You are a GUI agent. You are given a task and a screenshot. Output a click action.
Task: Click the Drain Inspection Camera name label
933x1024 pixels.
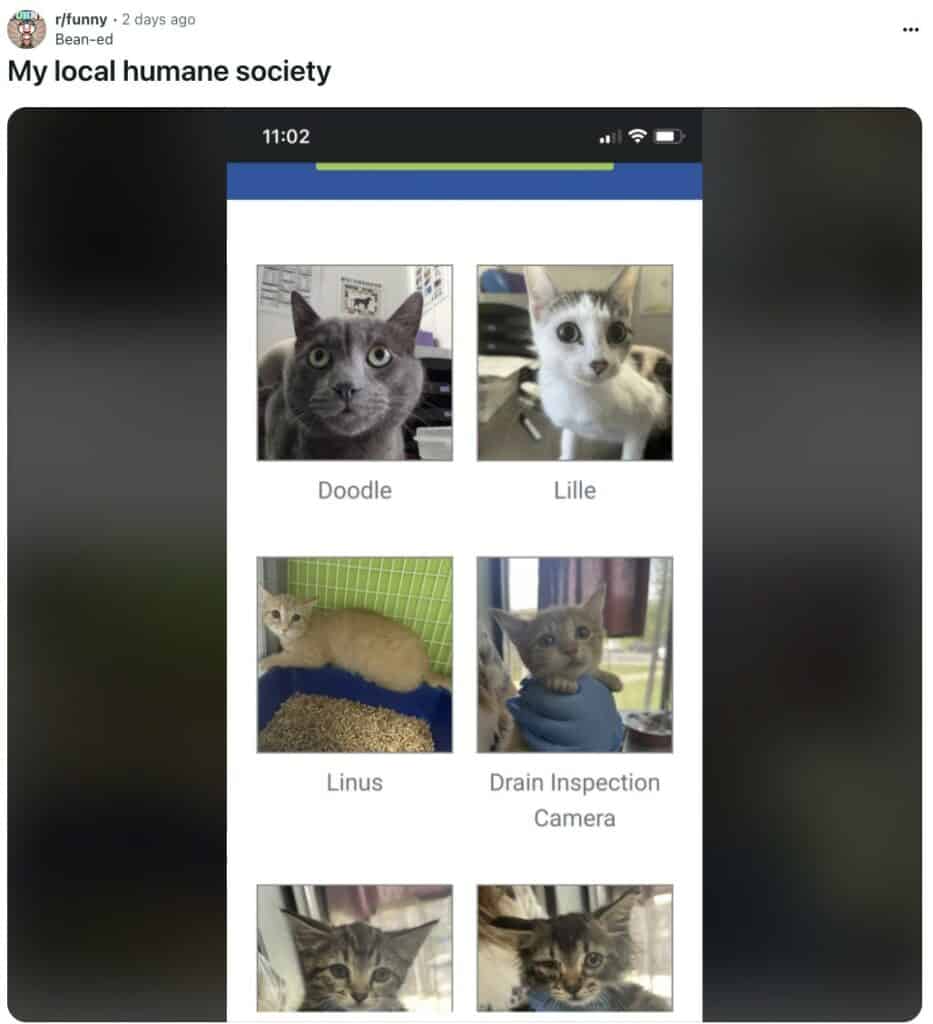[x=575, y=800]
